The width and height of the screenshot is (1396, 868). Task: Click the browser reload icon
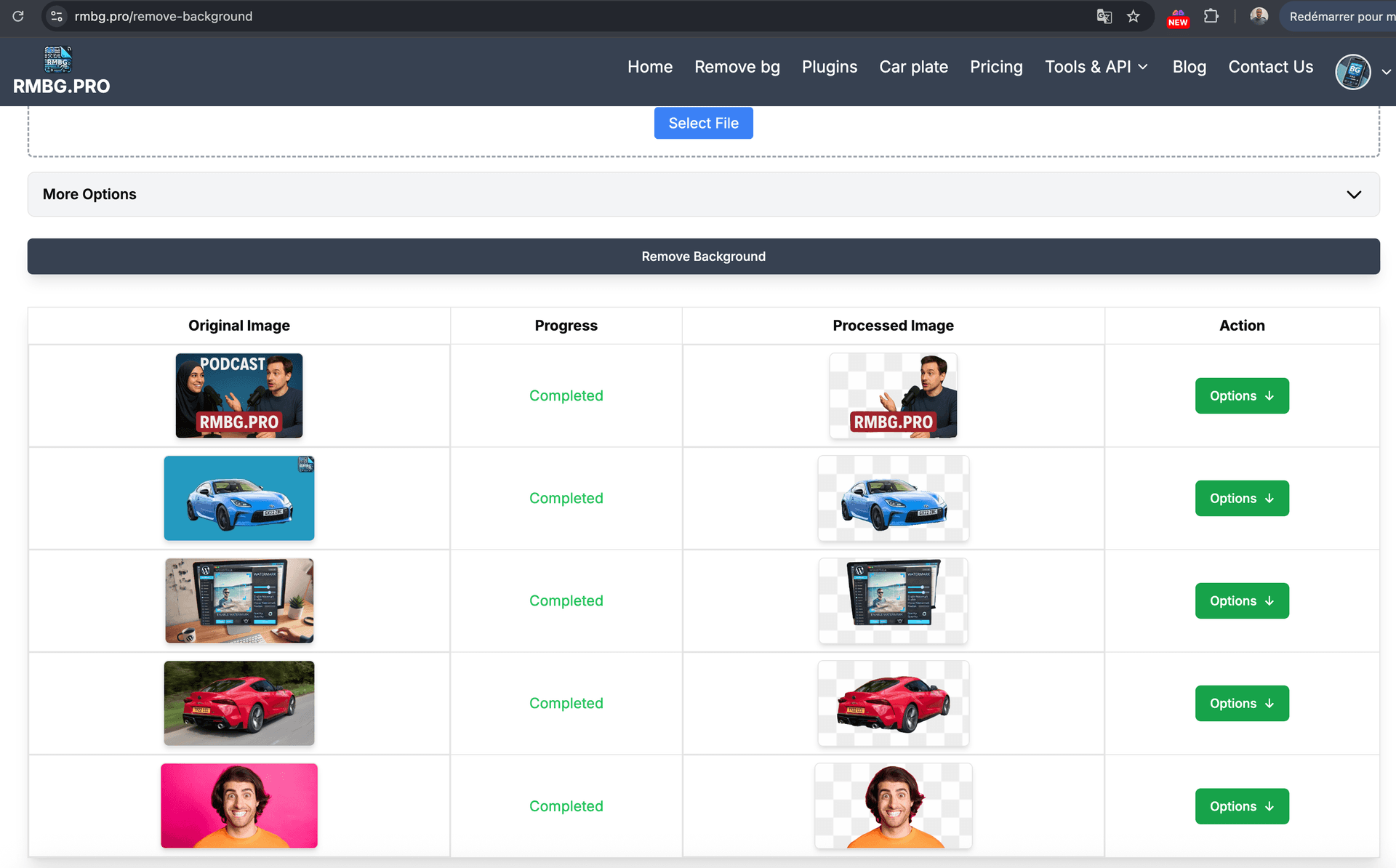[18, 16]
